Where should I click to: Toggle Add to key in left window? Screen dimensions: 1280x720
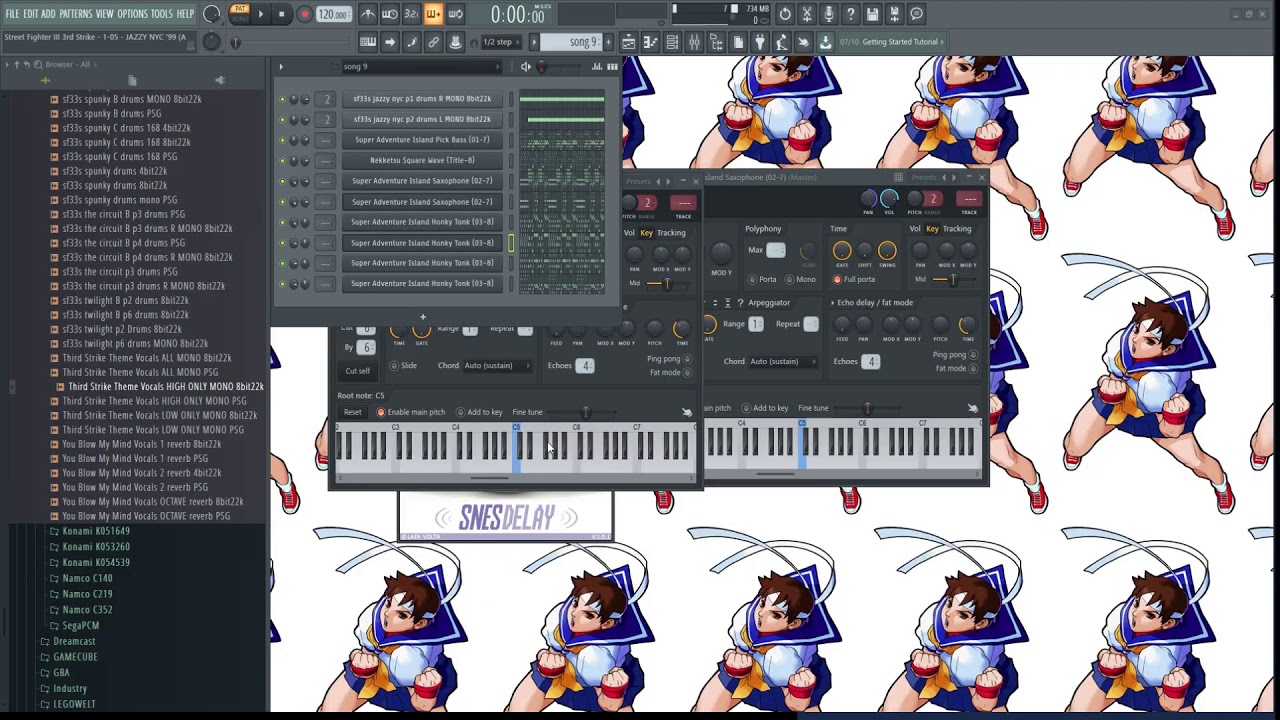pyautogui.click(x=479, y=412)
